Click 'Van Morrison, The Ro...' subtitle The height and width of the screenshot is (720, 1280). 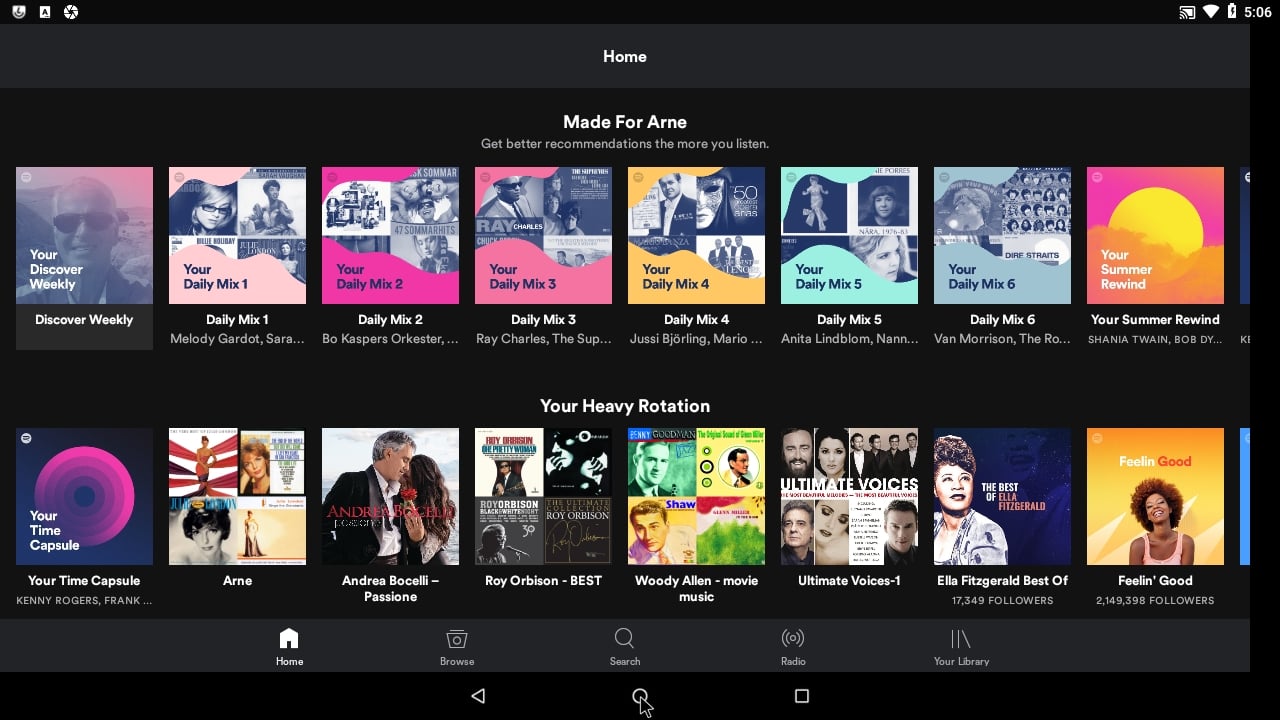[x=1002, y=339]
